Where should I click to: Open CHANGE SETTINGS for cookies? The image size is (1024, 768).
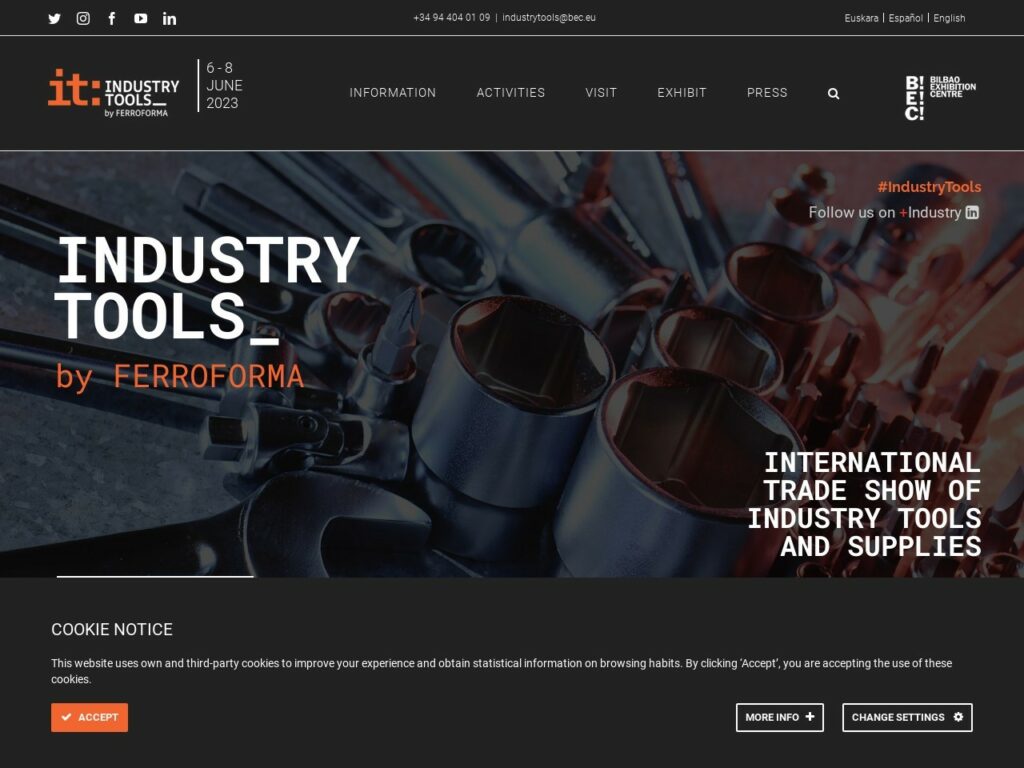907,717
